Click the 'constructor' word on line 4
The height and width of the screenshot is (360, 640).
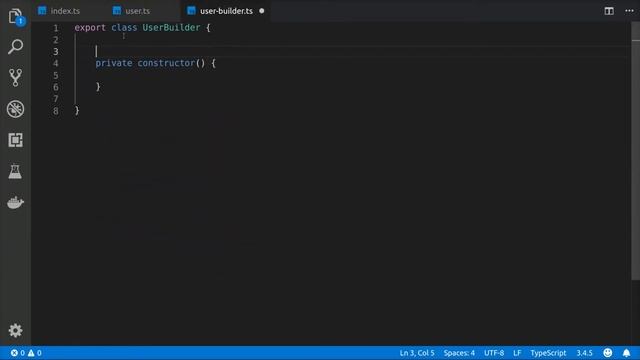(166, 63)
